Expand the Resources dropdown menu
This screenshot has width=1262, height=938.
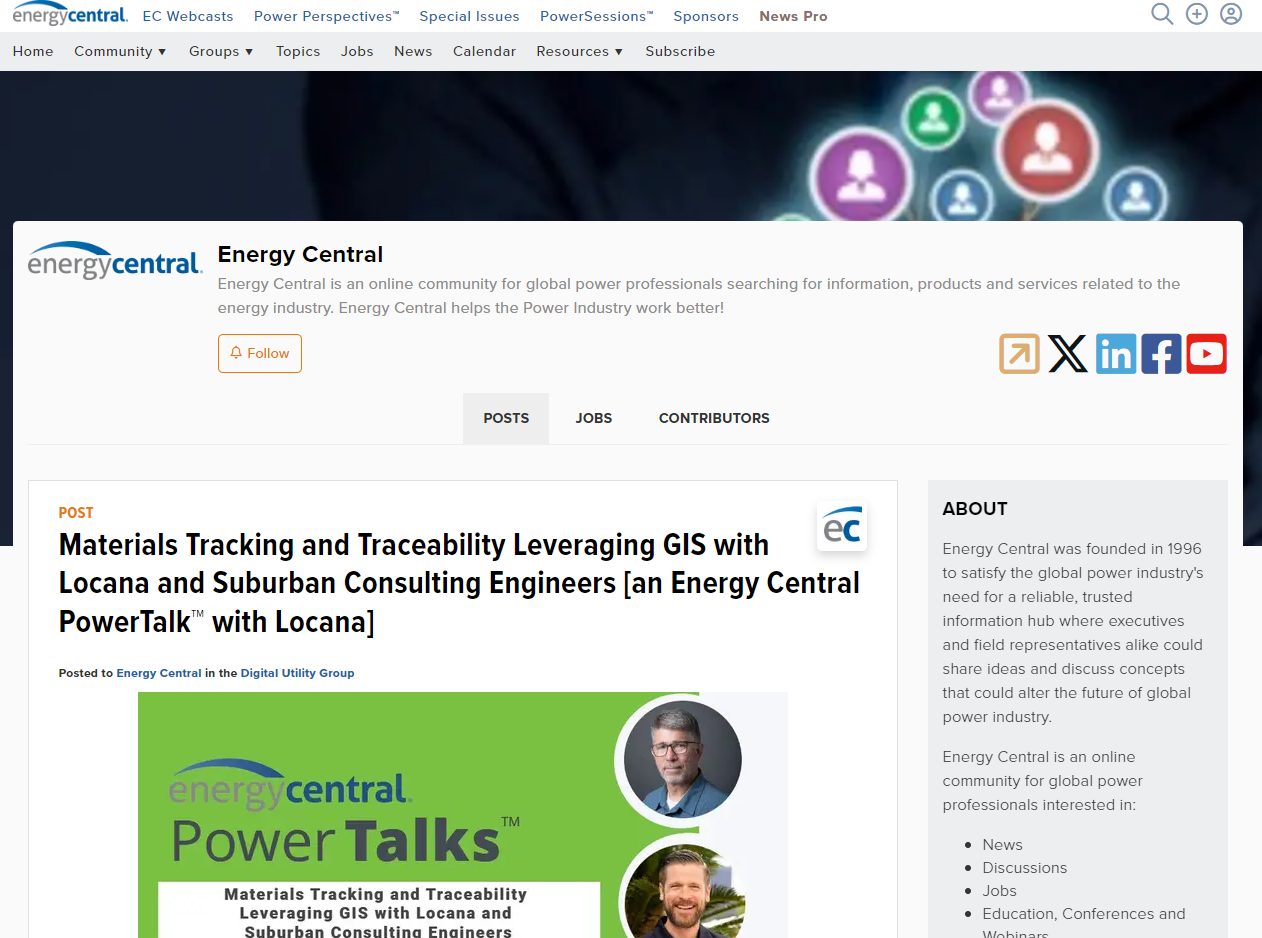tap(579, 51)
